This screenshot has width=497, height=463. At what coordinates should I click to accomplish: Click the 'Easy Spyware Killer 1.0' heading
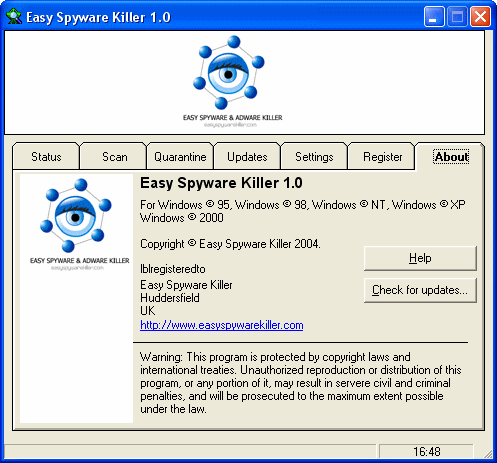[x=221, y=183]
